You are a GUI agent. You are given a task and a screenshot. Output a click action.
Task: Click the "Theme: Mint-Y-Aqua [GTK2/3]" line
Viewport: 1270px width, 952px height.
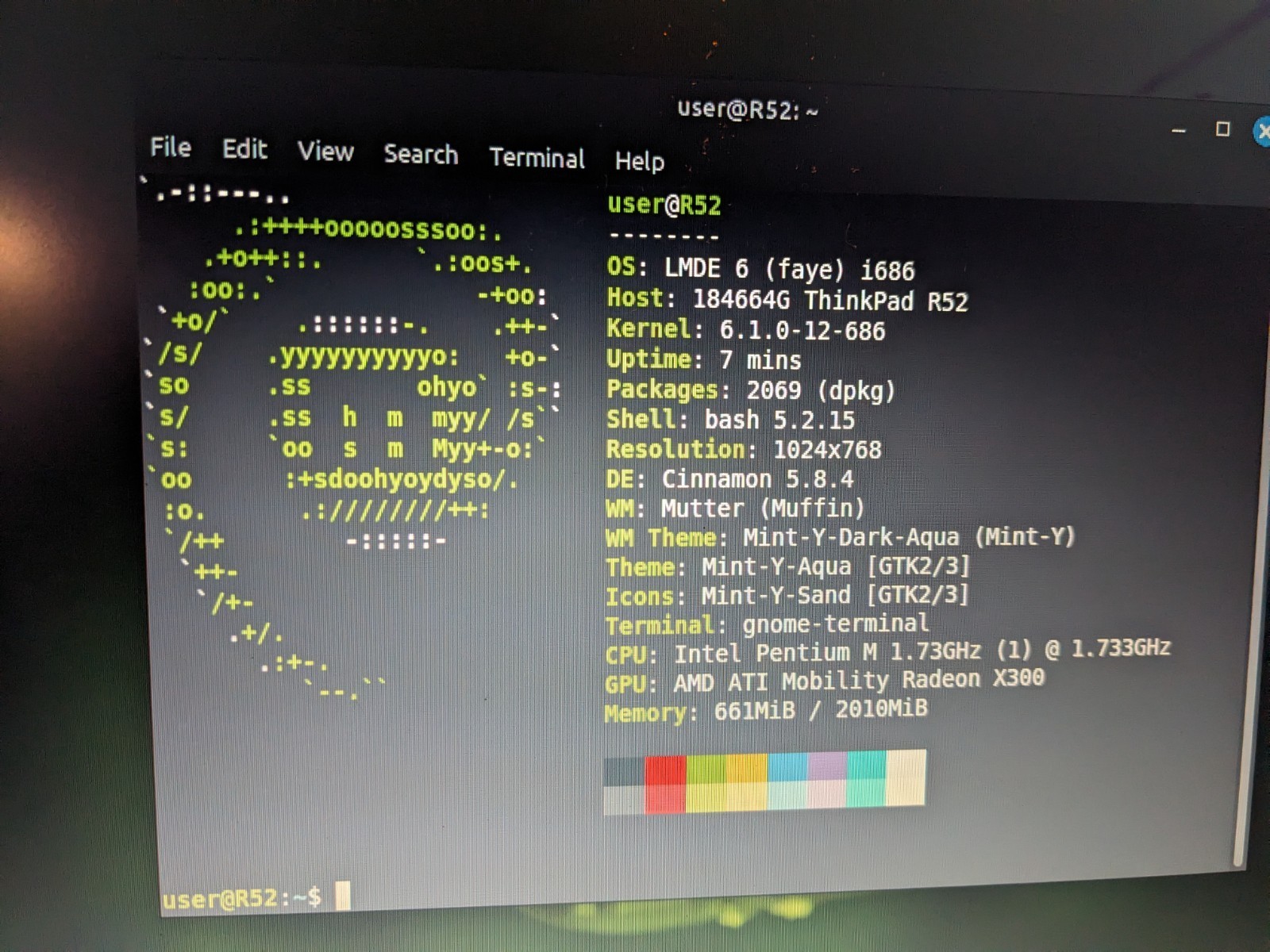(787, 566)
